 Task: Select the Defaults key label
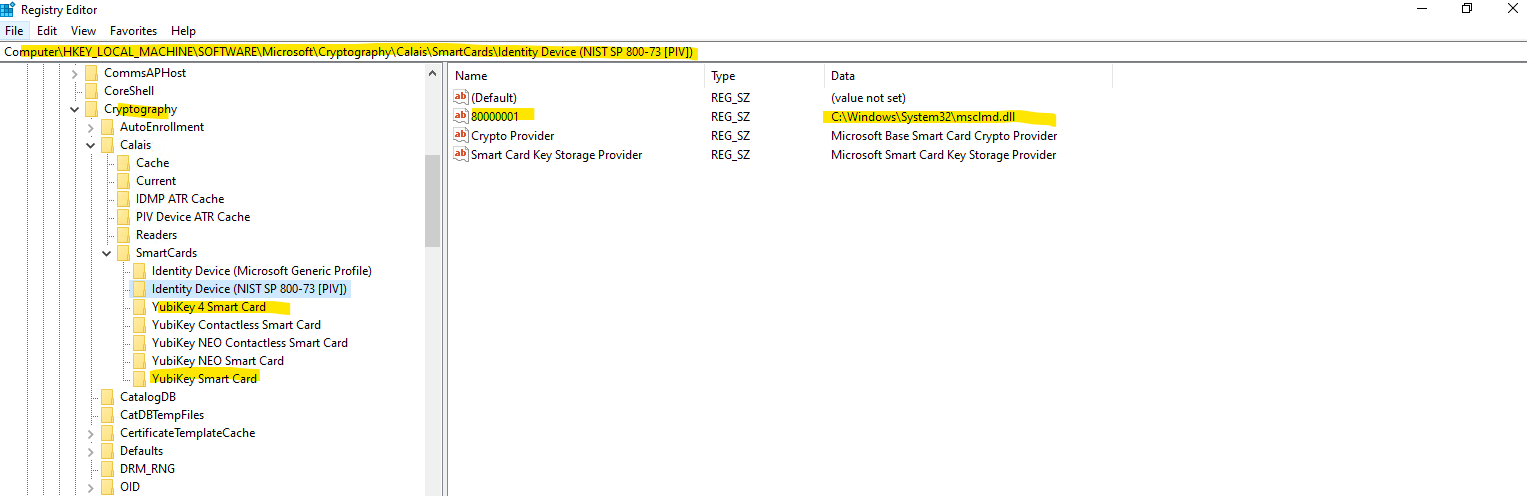point(141,451)
